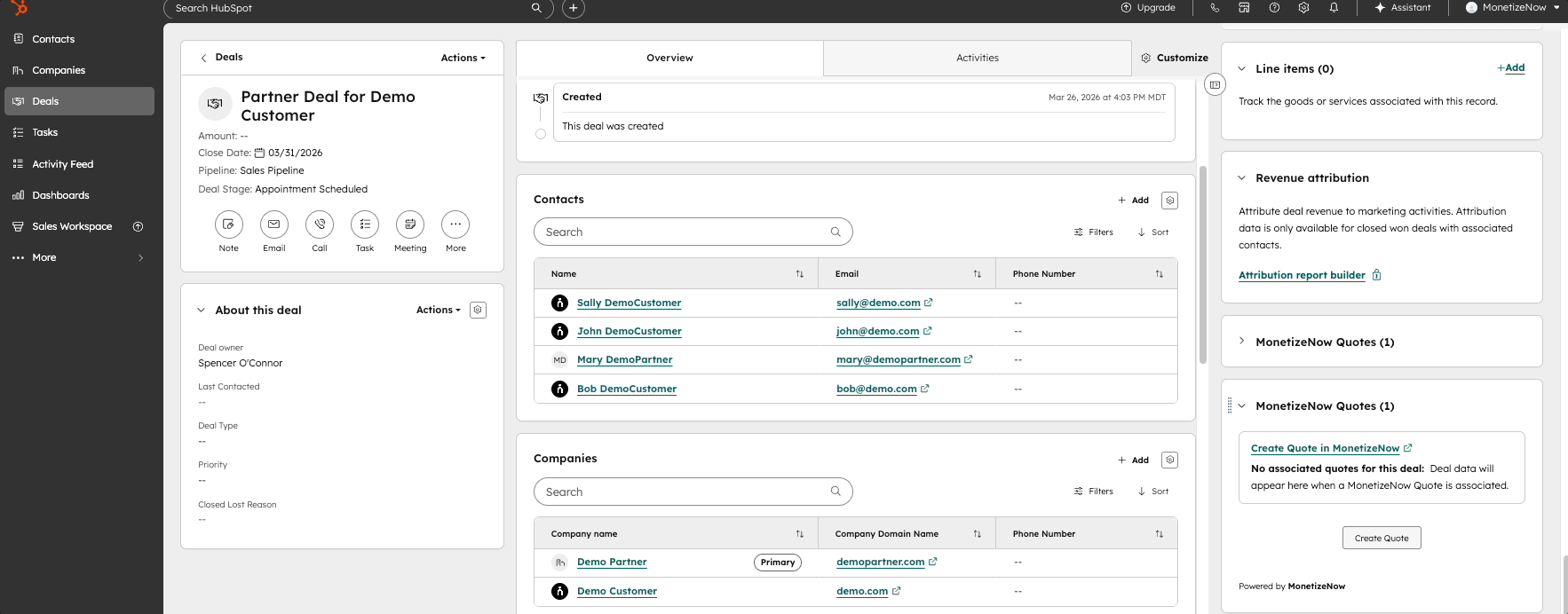
Task: Open Tasks in the left sidebar
Action: tap(79, 132)
